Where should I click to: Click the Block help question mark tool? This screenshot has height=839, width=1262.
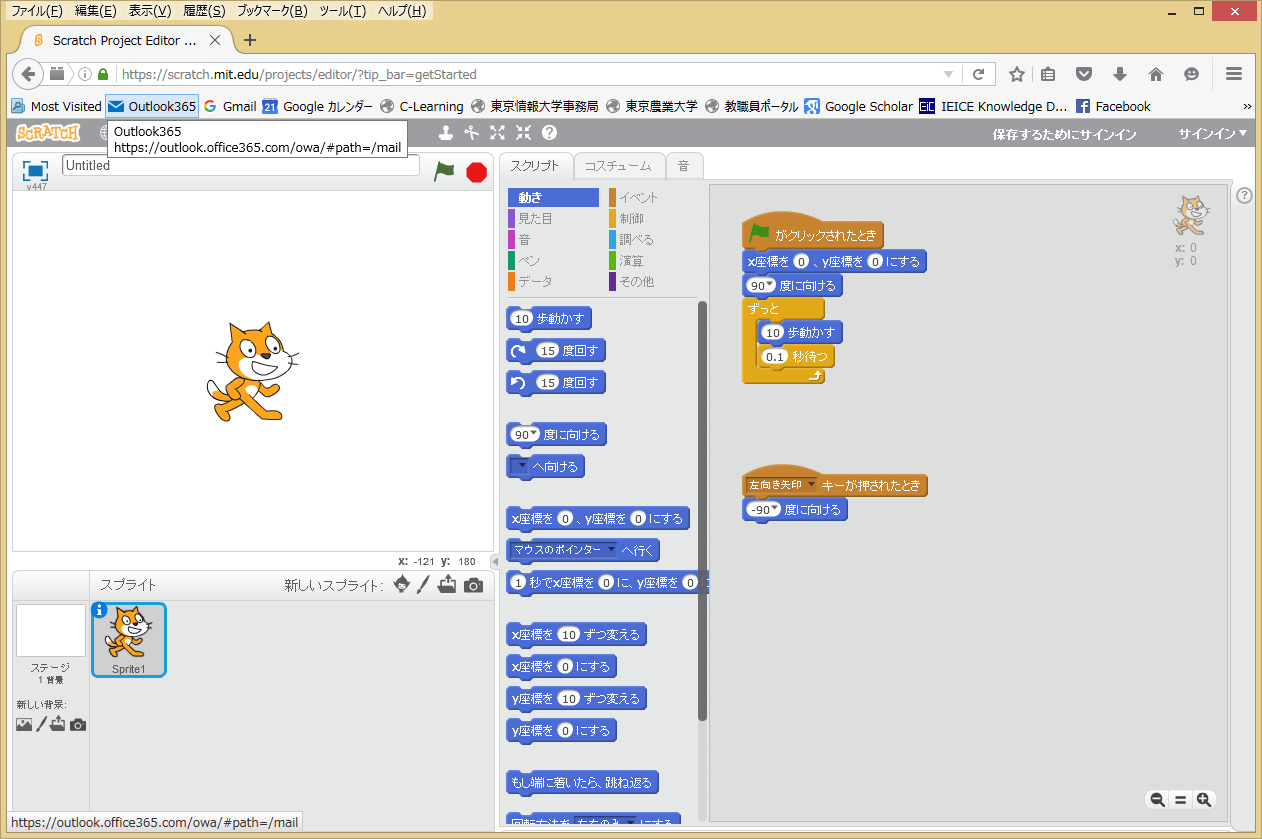point(549,133)
